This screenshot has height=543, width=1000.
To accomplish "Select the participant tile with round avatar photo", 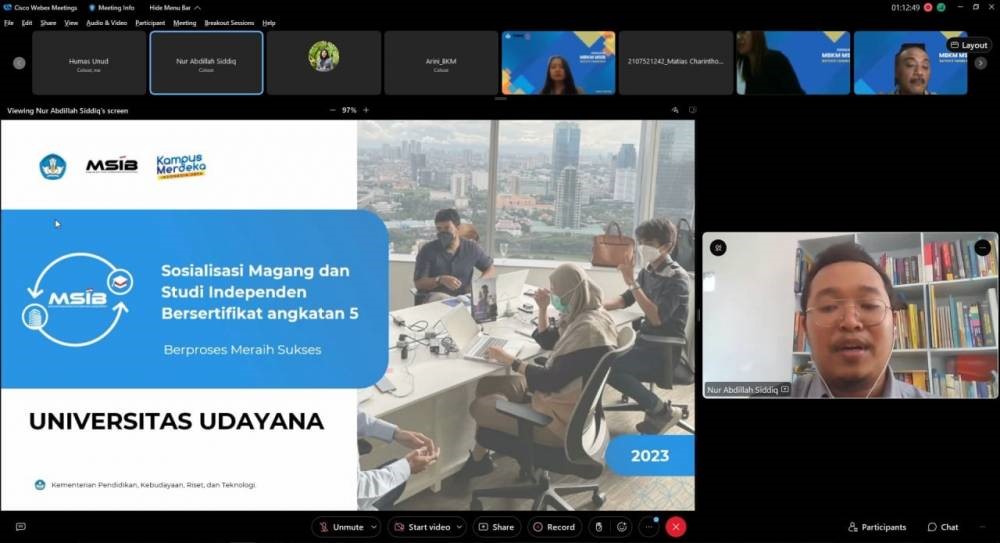I will [x=323, y=63].
